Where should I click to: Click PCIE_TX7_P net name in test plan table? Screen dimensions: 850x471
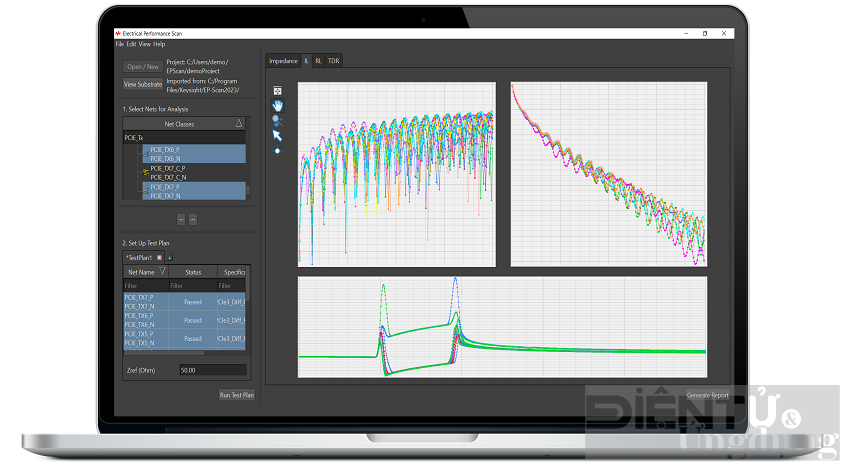139,298
